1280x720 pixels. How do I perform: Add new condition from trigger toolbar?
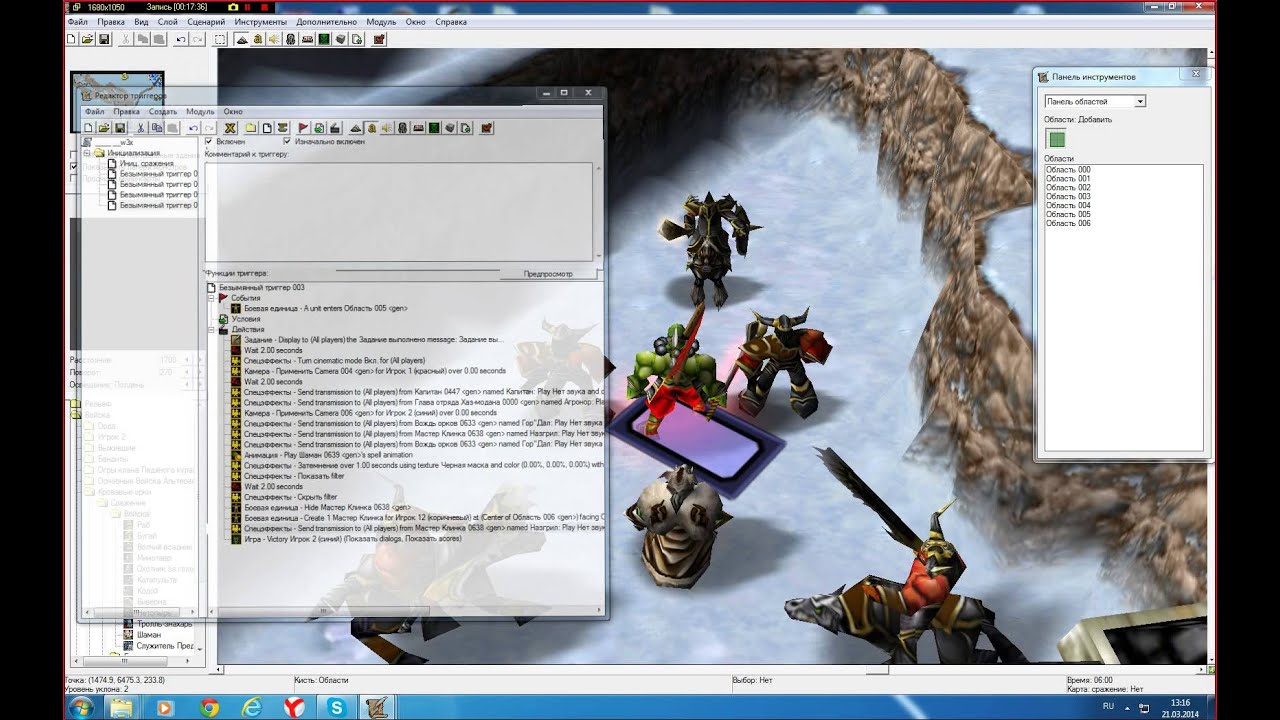(319, 128)
